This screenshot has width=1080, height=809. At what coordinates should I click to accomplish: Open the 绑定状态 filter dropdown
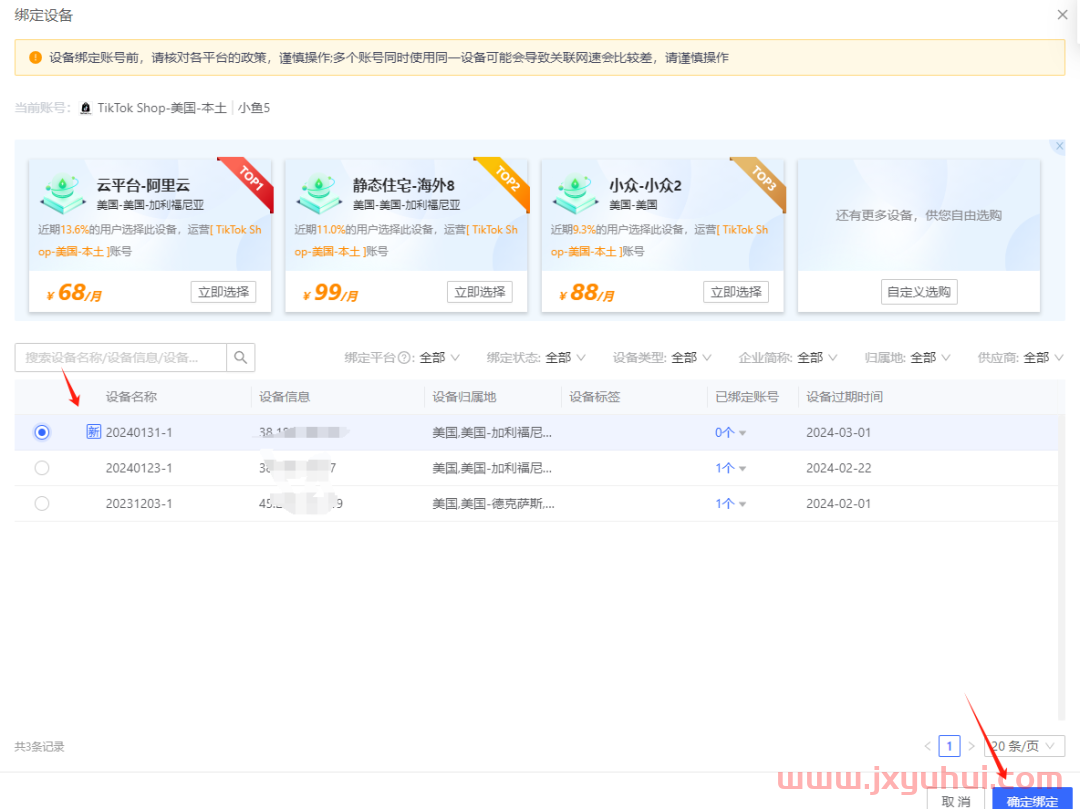click(x=565, y=357)
